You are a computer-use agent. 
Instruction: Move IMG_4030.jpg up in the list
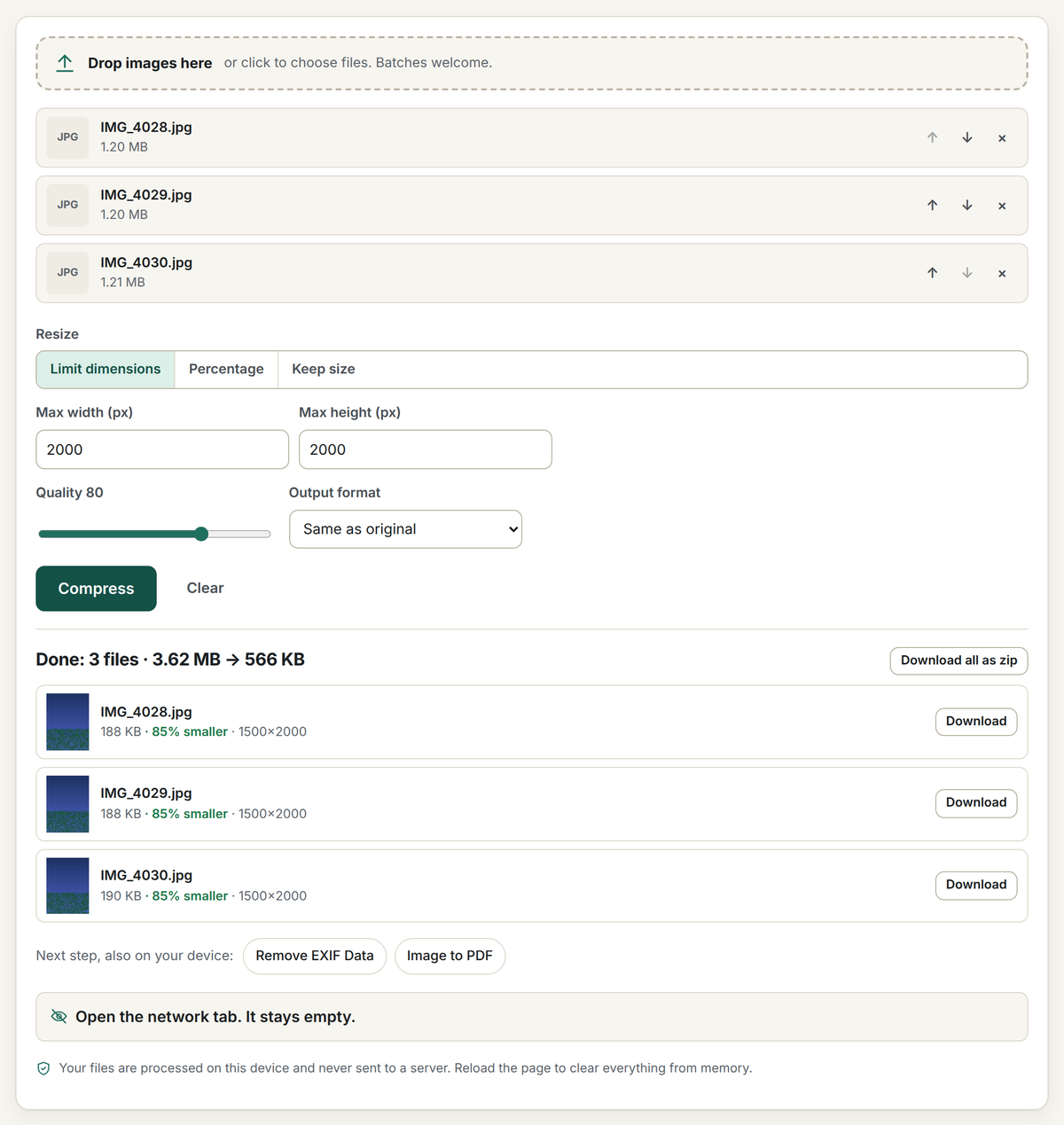coord(933,273)
